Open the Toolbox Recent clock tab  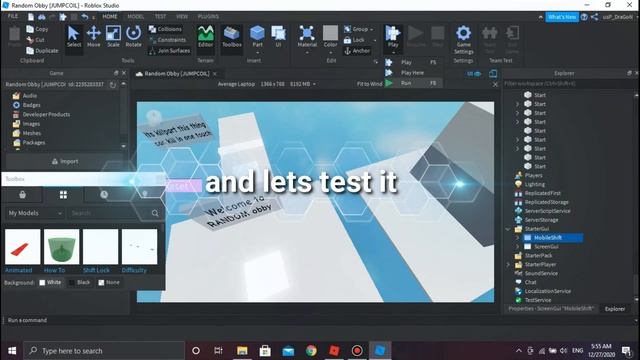(104, 195)
